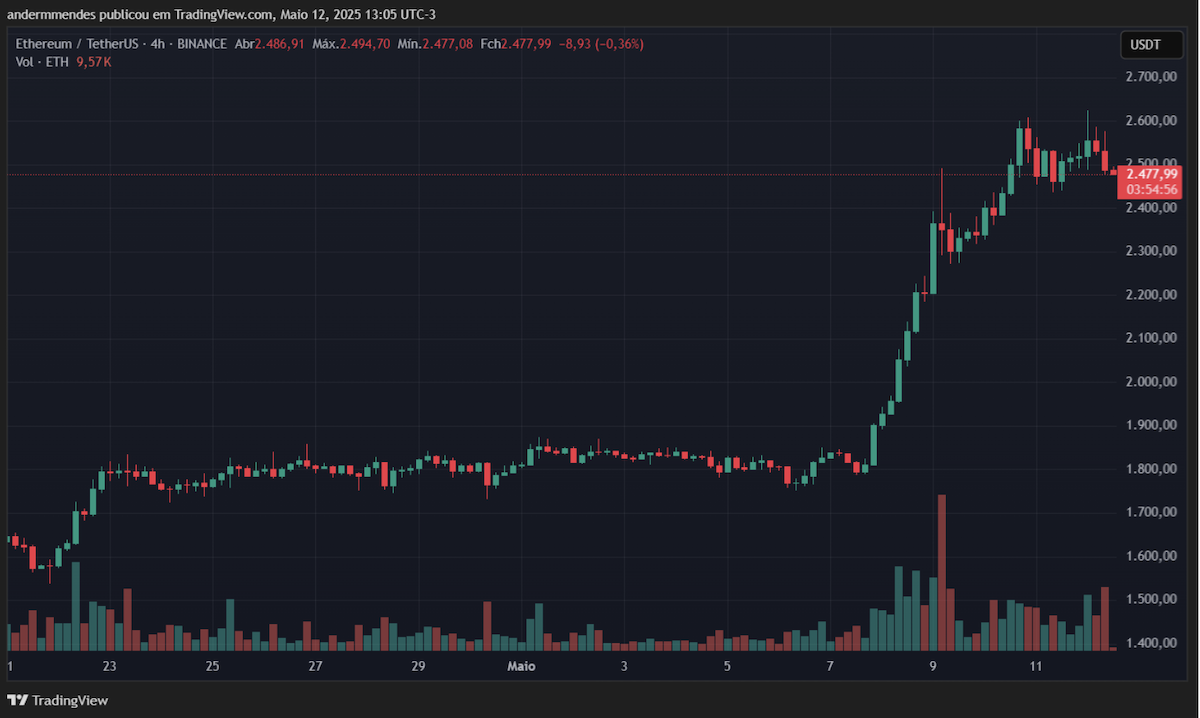This screenshot has height=718, width=1200.
Task: Click the TradingView logo
Action: click(59, 700)
